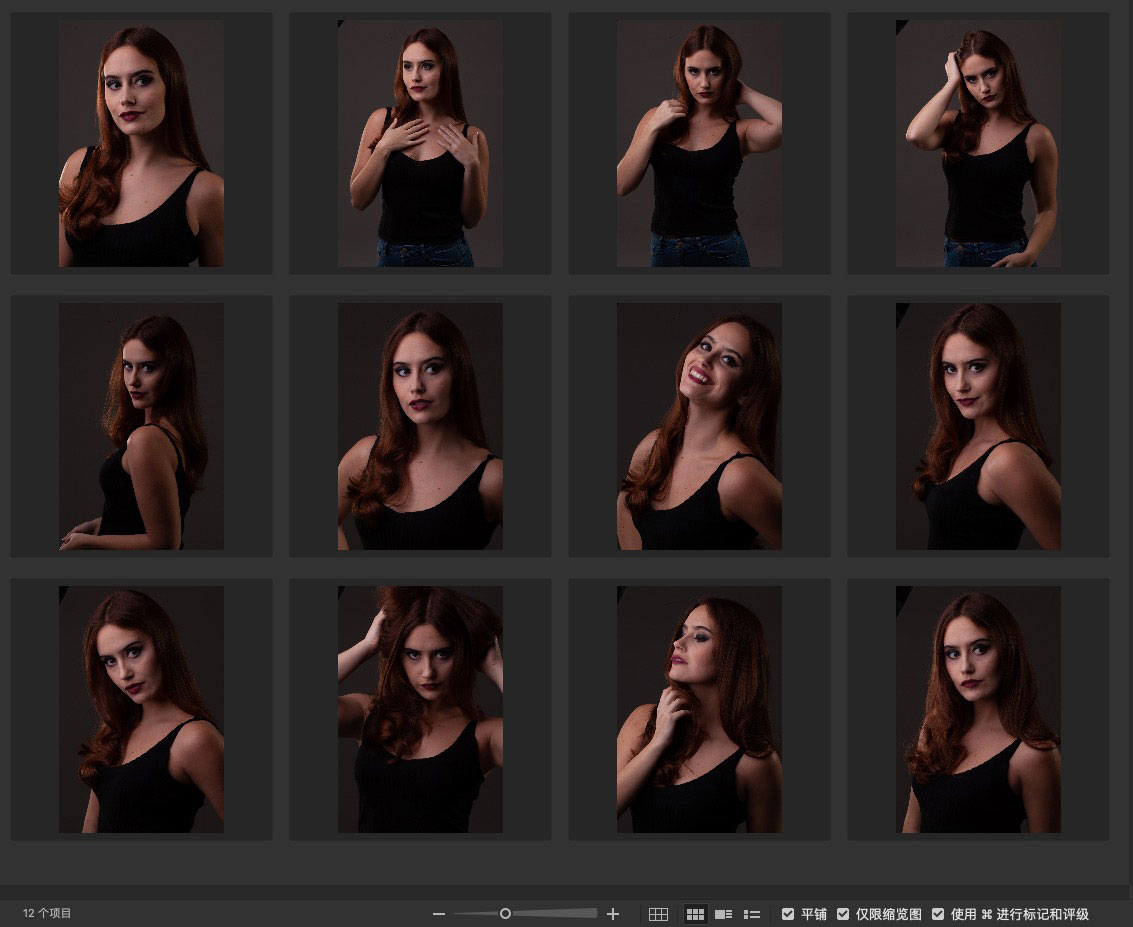Select side-profile thumbnail showing woman's back

point(141,426)
